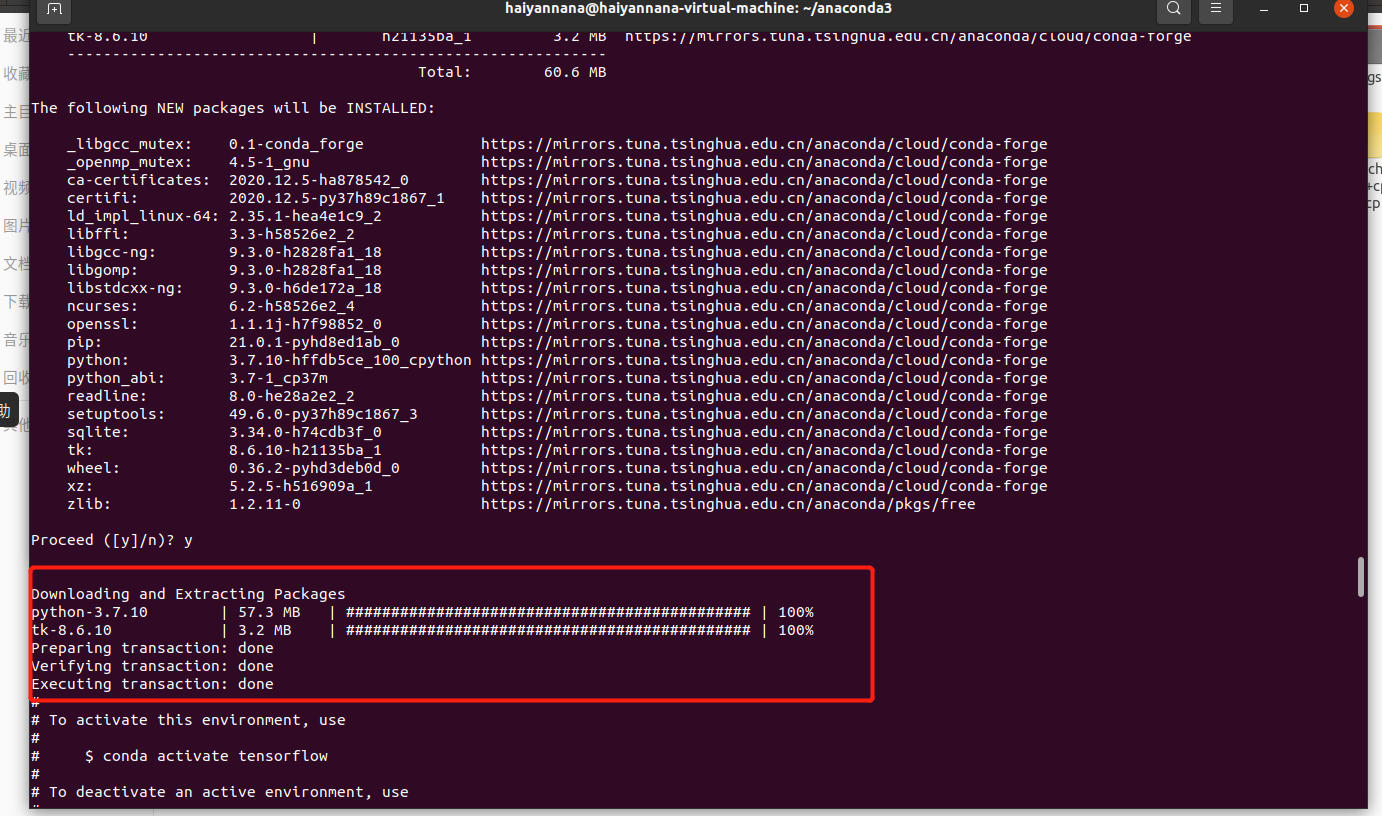Open the 主目录 (Home) sidebar entry
The image size is (1382, 816).
coord(13,111)
